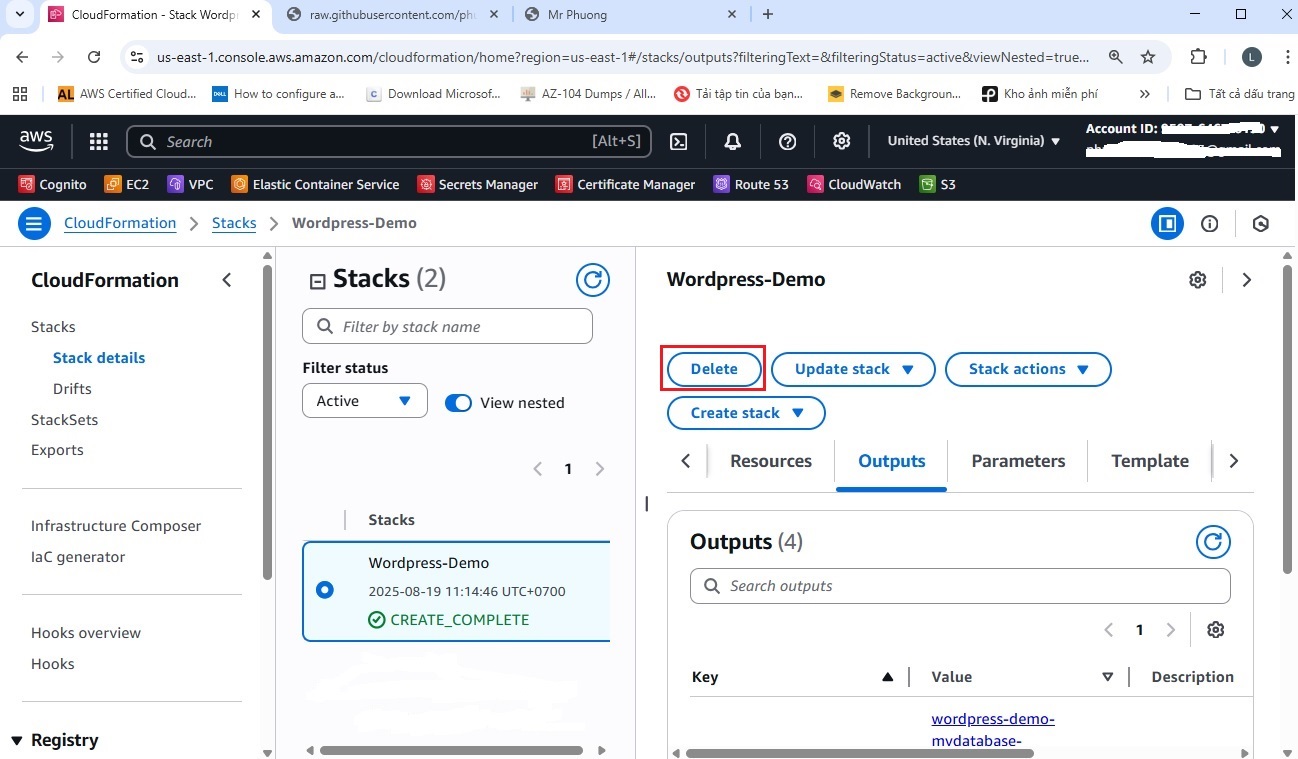Expand the Create stack dropdown
Screen dimensions: 1298x759
pyautogui.click(x=746, y=413)
